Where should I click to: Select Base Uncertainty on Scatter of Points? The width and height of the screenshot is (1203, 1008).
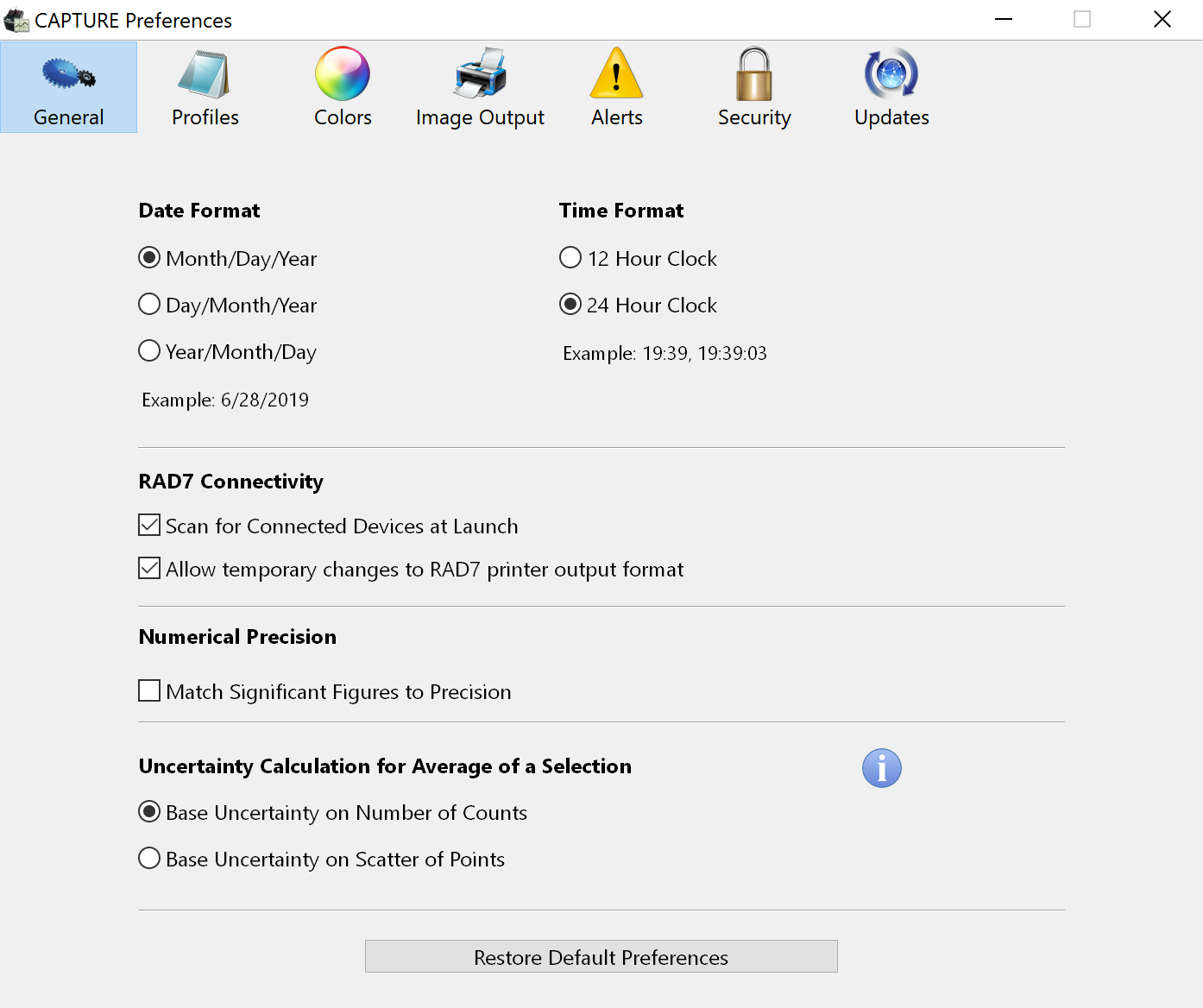tap(149, 859)
